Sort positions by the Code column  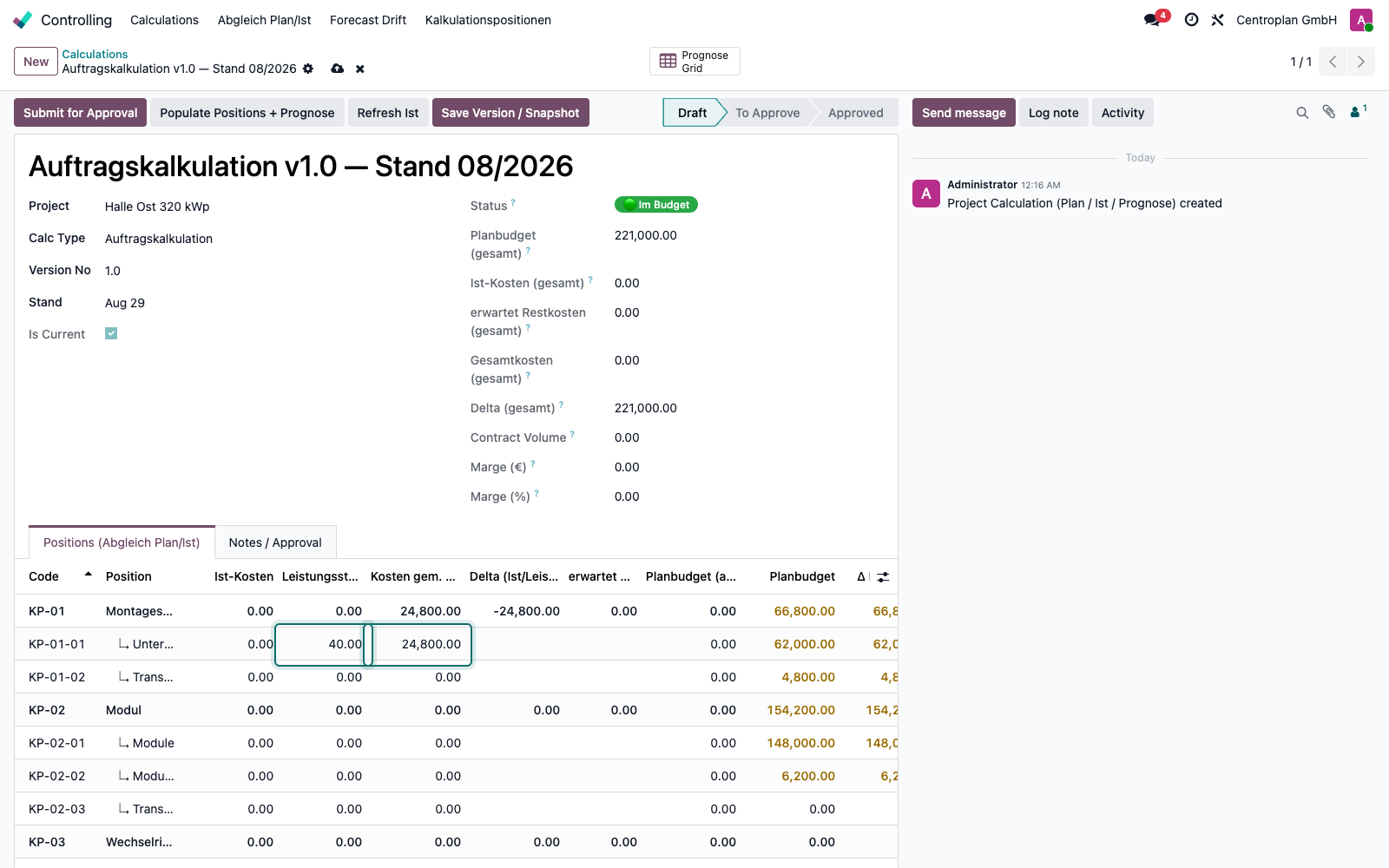tap(44, 576)
